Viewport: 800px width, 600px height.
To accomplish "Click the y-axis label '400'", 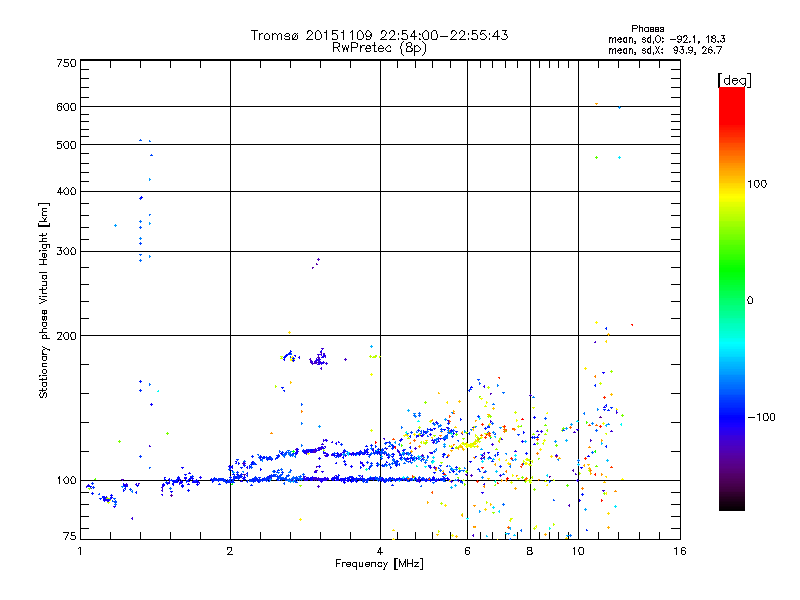I will coord(66,192).
